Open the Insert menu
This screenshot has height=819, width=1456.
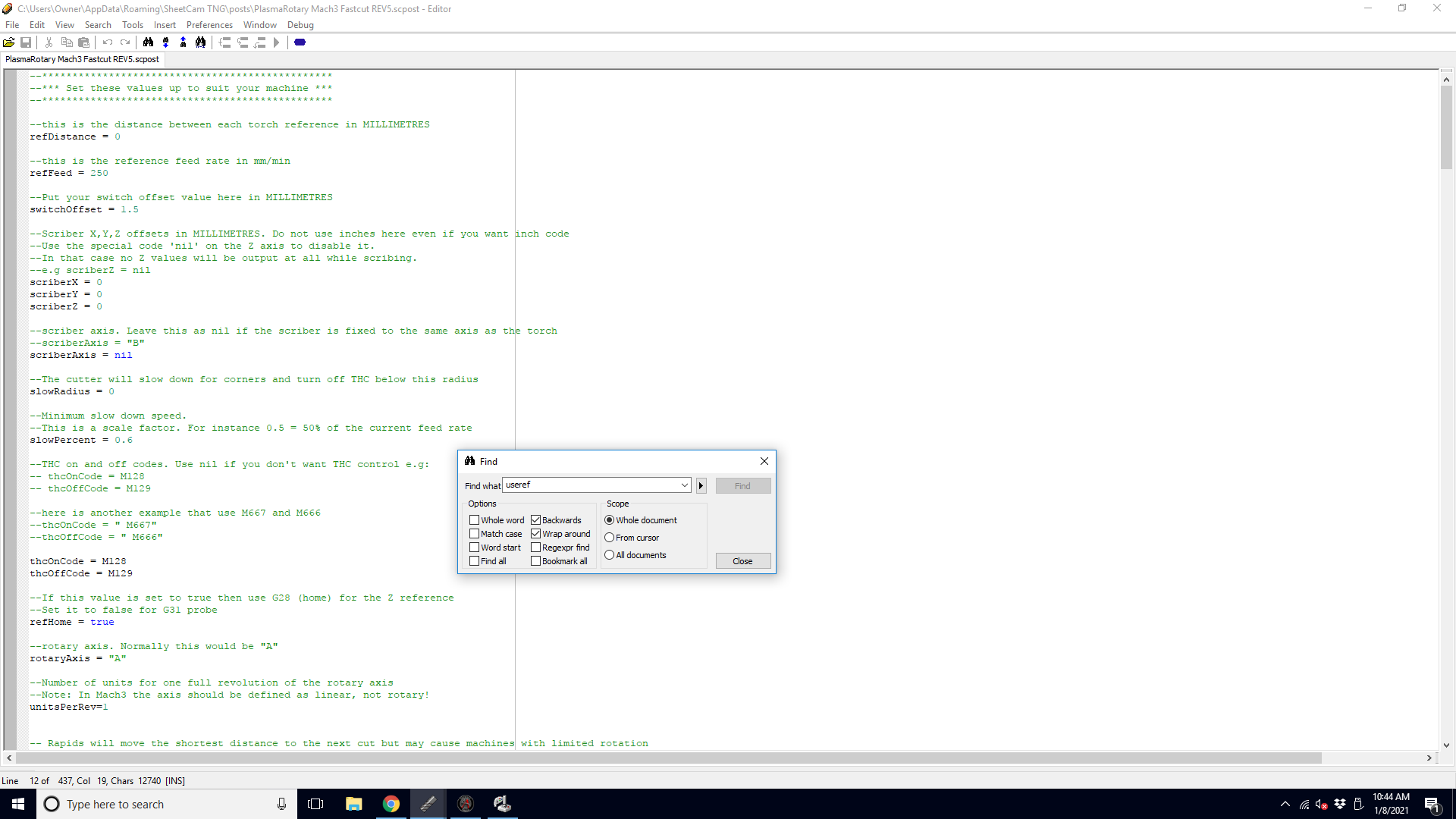165,25
